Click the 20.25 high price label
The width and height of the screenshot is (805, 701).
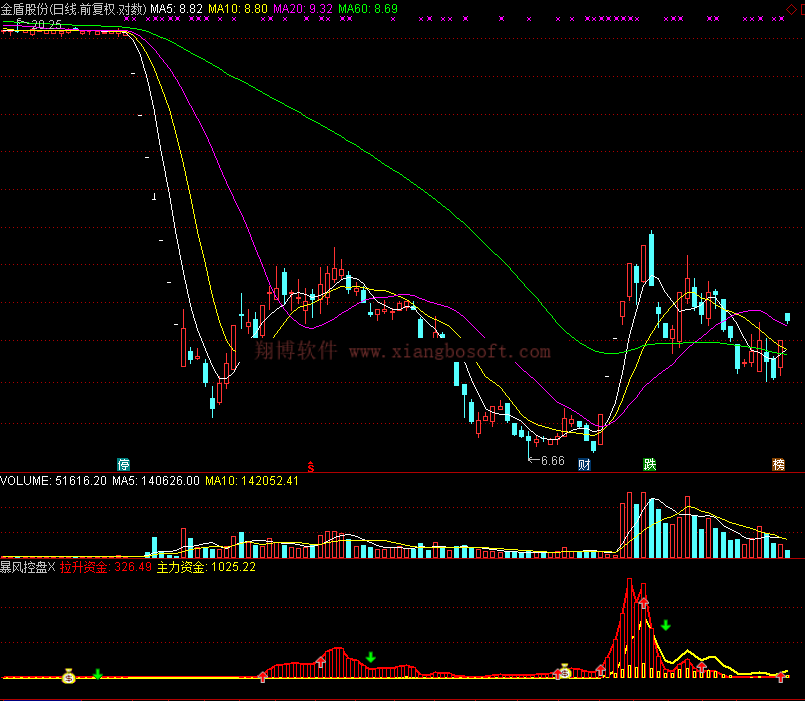pyautogui.click(x=46, y=24)
